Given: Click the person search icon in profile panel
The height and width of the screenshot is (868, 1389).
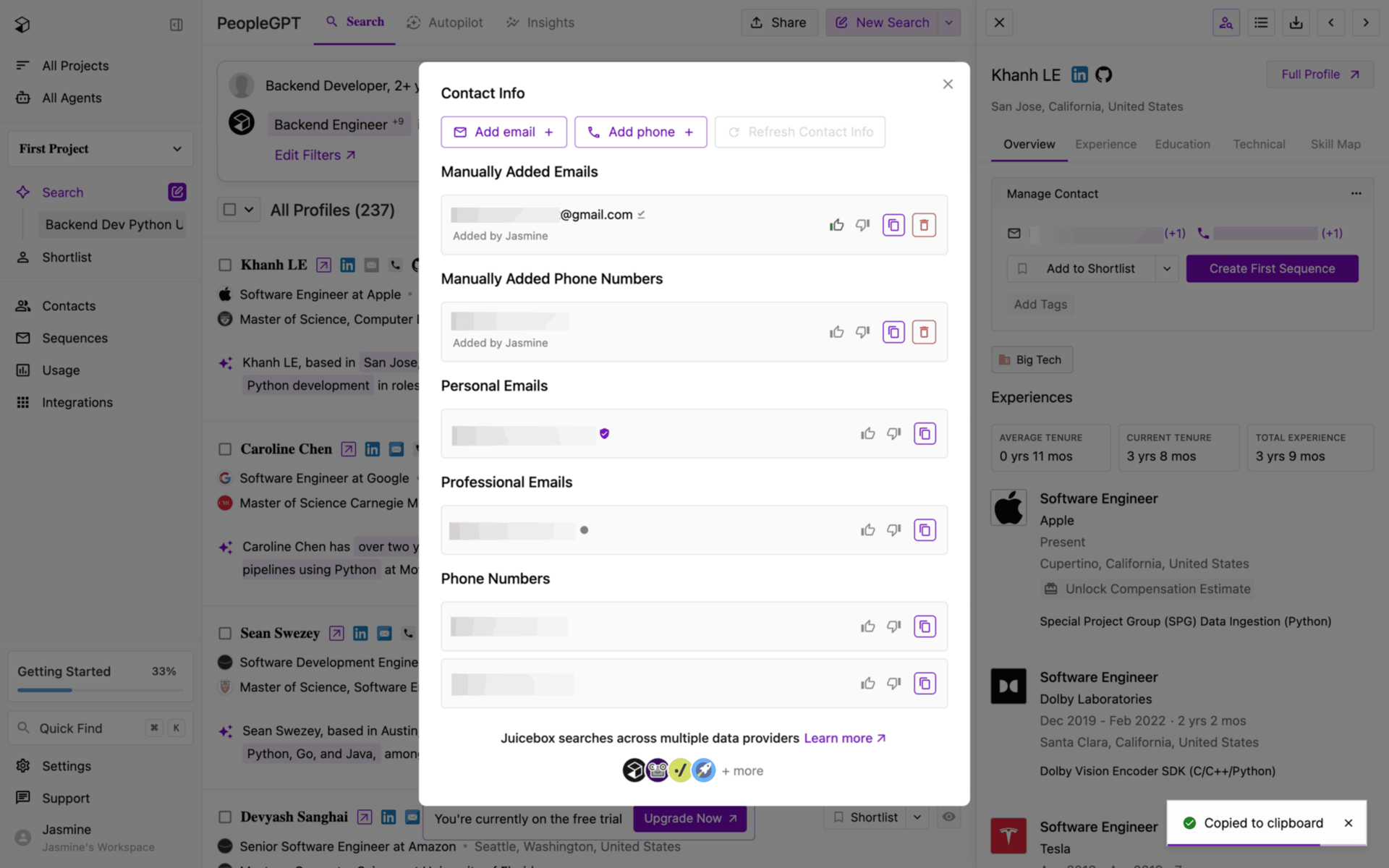Looking at the screenshot, I should [1226, 22].
